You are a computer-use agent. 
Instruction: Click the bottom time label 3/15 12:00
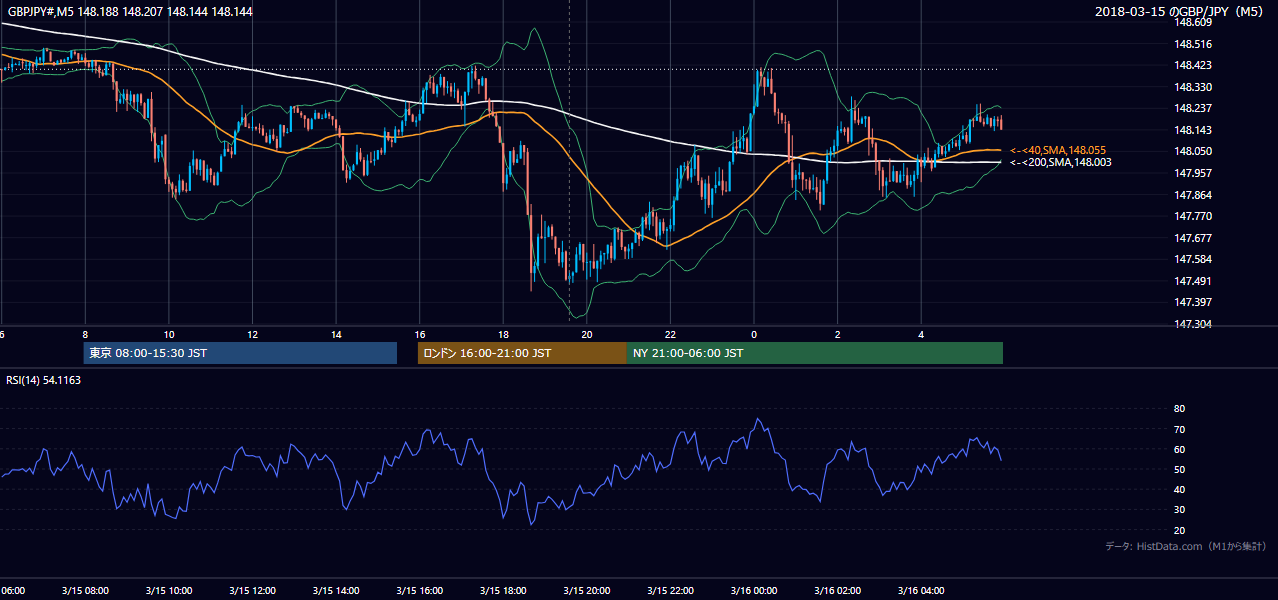(x=252, y=591)
